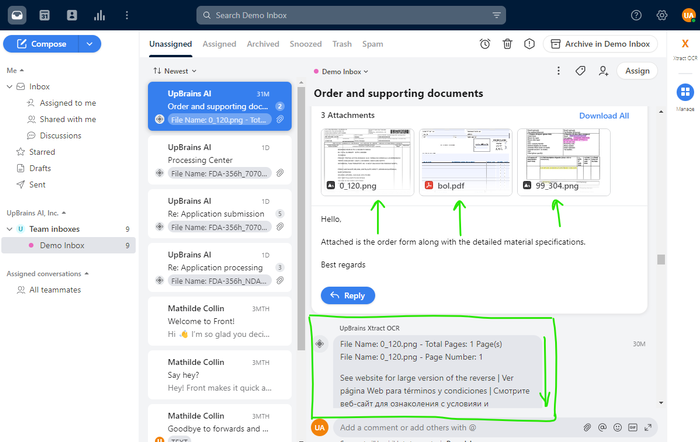This screenshot has width=700, height=442.
Task: Collapse the Team inboxes section
Action: pos(8,228)
